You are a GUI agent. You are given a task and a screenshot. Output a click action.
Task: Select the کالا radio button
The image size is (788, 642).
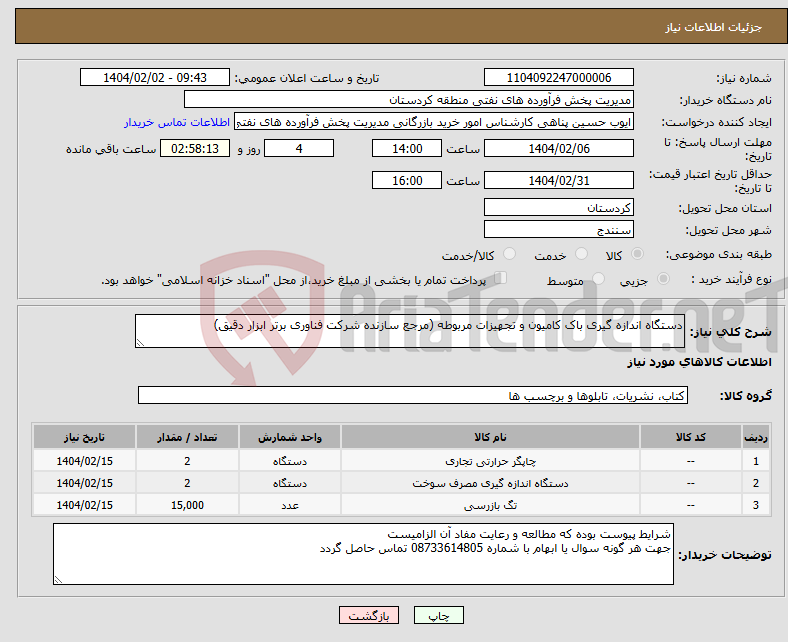point(637,254)
